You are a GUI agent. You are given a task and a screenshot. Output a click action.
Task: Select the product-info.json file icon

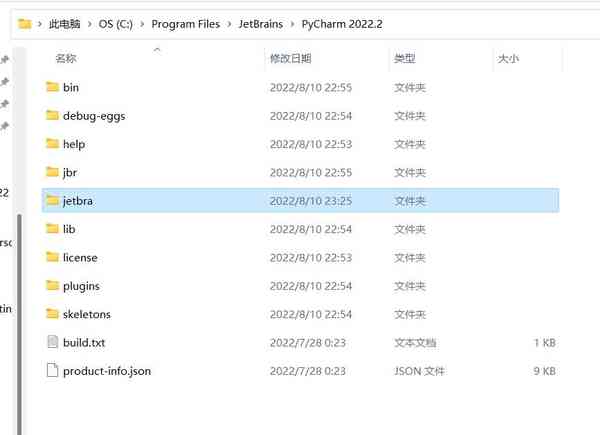tap(52, 370)
